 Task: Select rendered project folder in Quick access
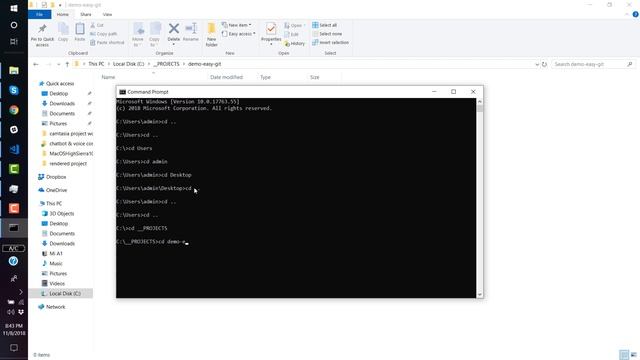coord(68,164)
